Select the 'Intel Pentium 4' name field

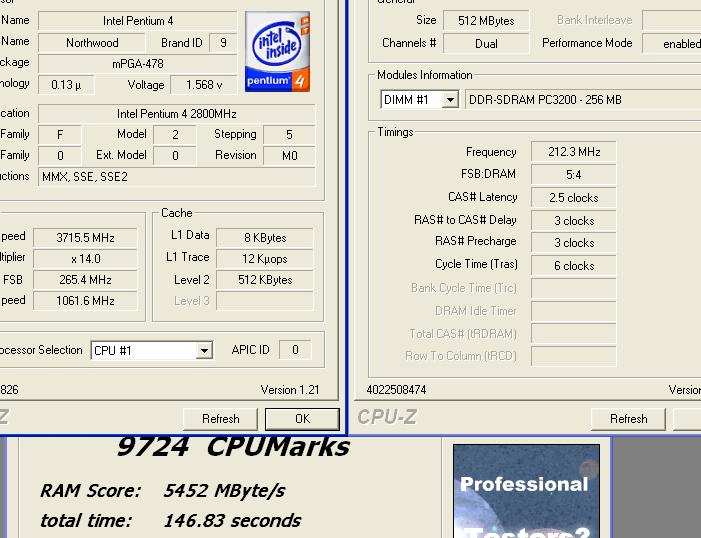click(x=138, y=21)
